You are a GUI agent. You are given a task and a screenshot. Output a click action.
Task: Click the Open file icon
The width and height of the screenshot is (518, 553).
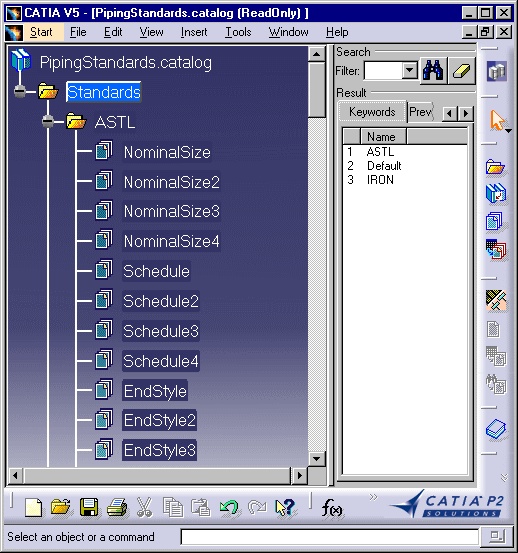click(61, 507)
